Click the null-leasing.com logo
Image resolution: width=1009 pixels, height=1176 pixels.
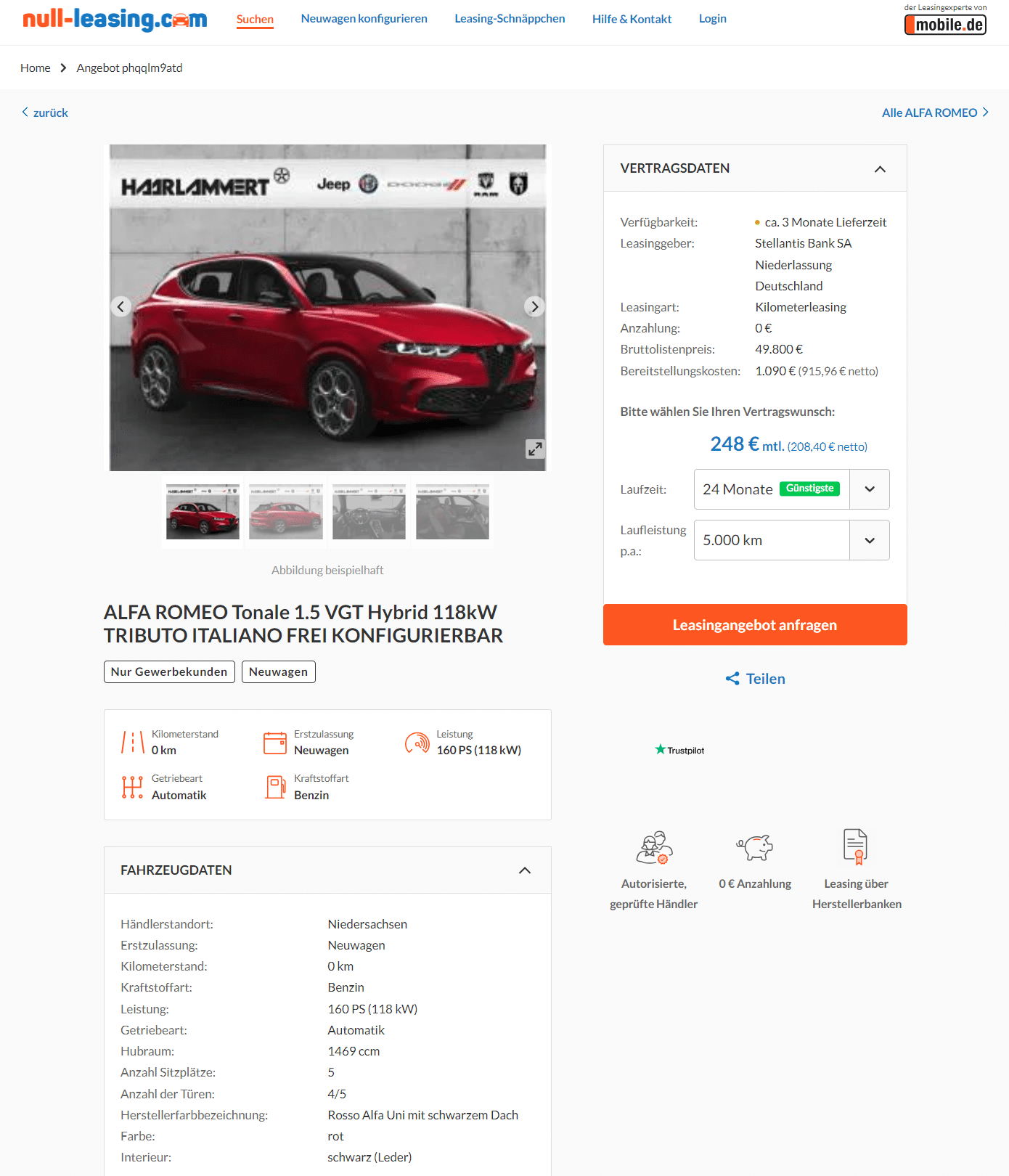tap(115, 19)
